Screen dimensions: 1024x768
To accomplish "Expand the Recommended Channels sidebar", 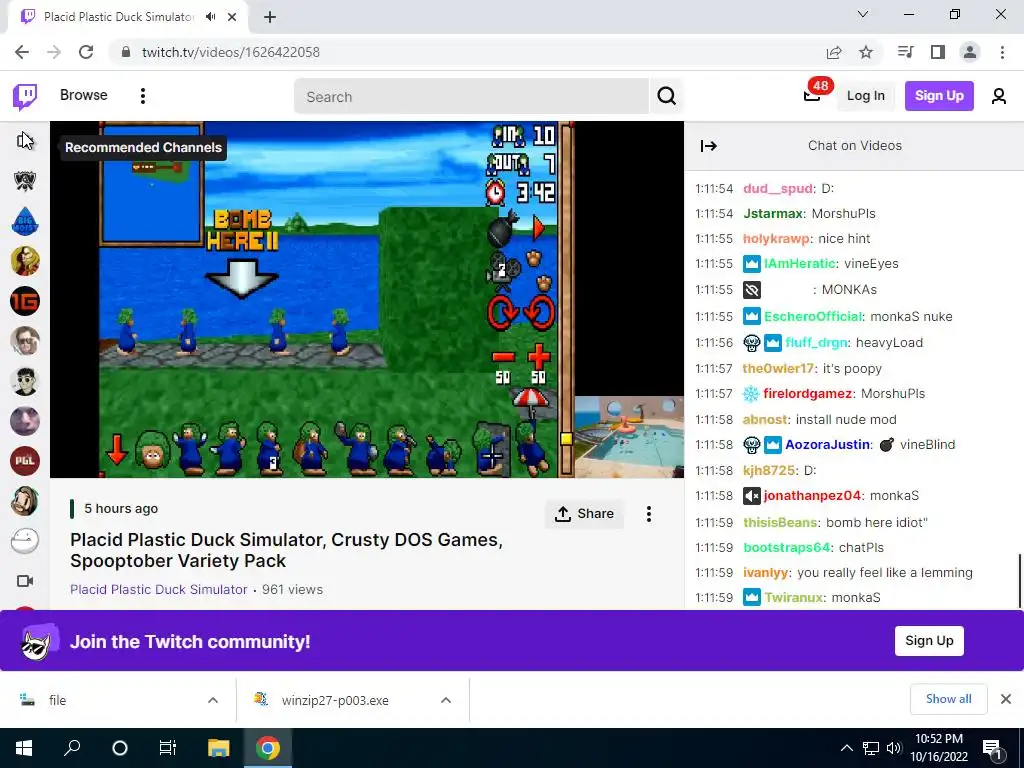I will pyautogui.click(x=25, y=140).
